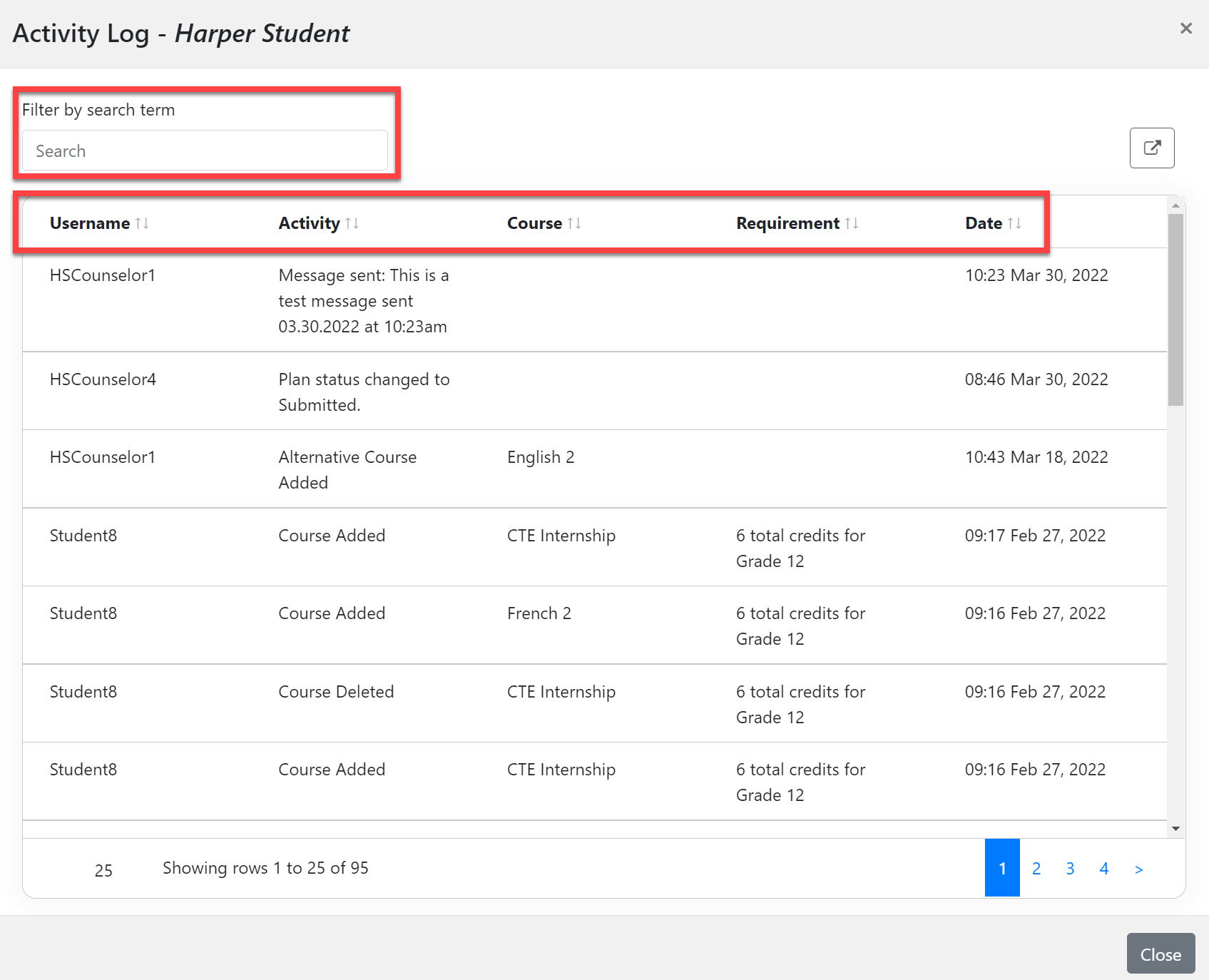Sort the table by Username
Viewport: 1209px width, 980px height.
(x=142, y=223)
